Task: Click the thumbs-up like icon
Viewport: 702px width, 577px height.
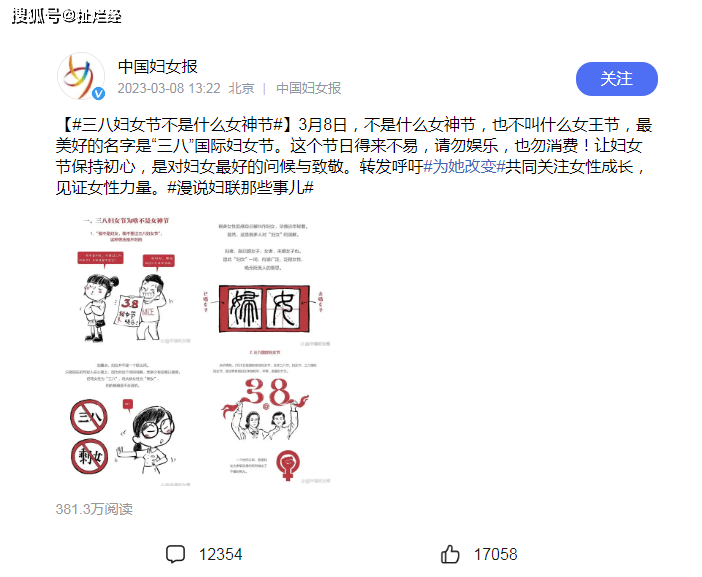Action: pyautogui.click(x=450, y=554)
